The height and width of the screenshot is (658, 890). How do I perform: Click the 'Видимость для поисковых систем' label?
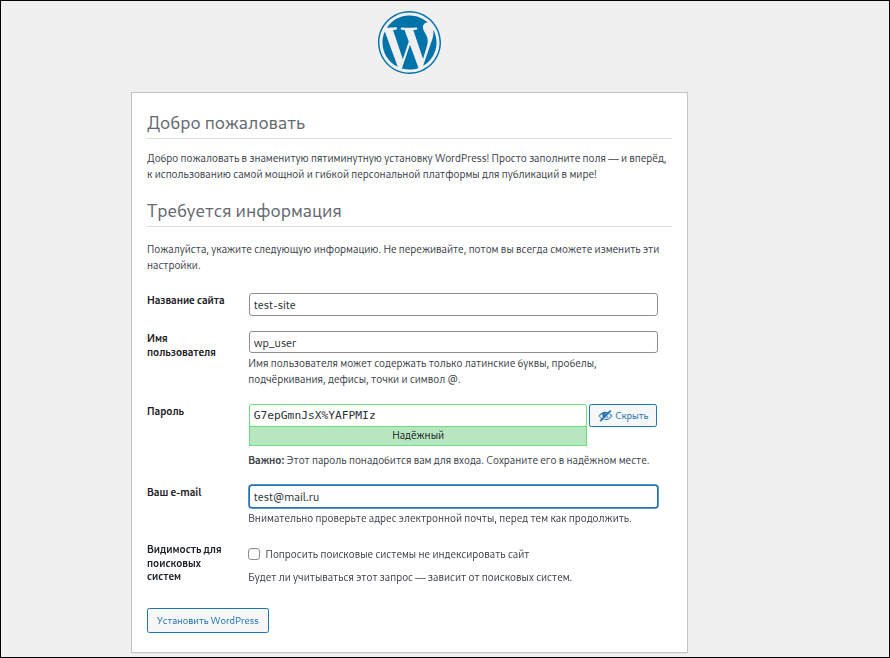coord(185,562)
